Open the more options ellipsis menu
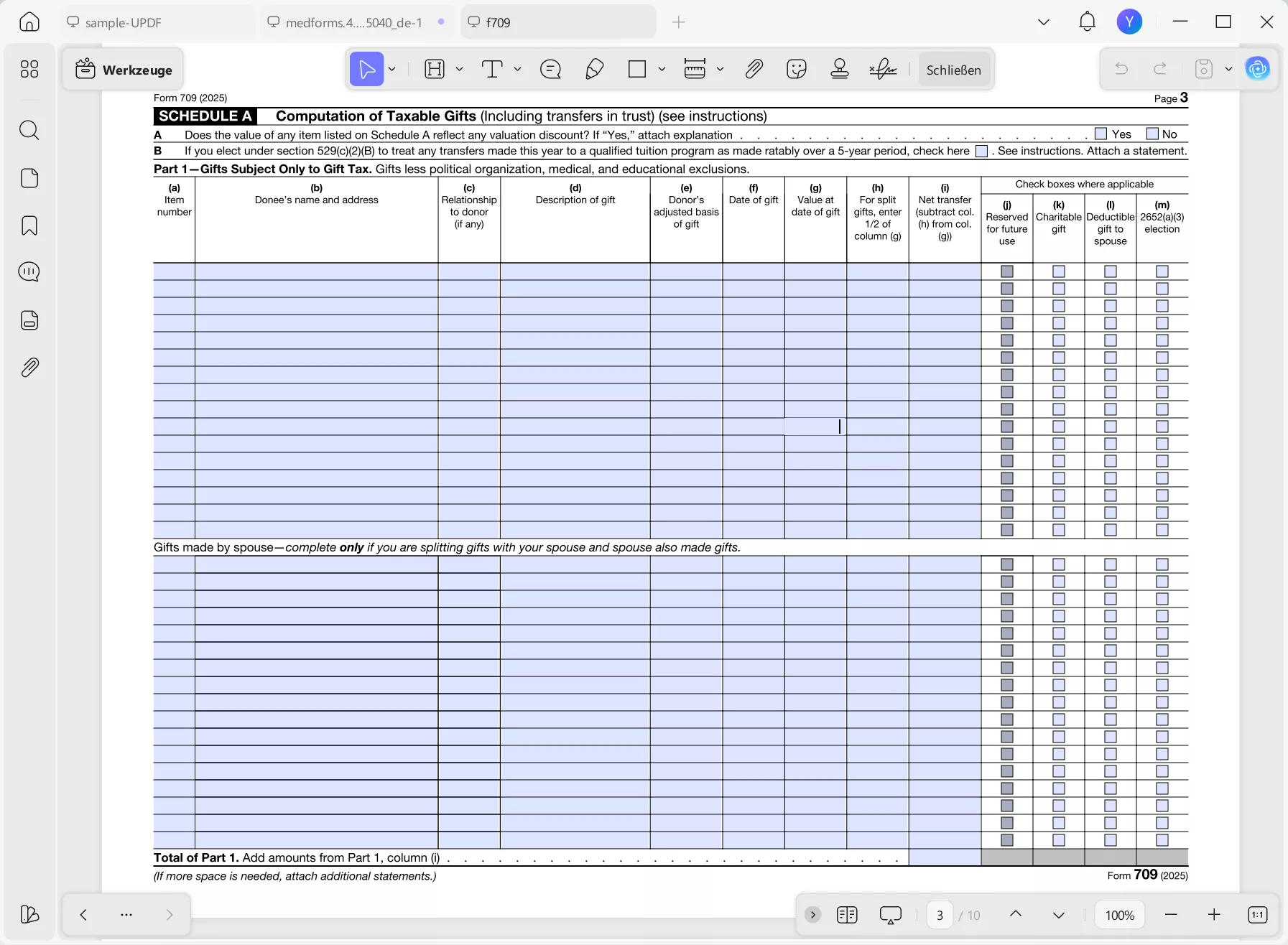Screen dimensions: 1288x945 click(126, 915)
